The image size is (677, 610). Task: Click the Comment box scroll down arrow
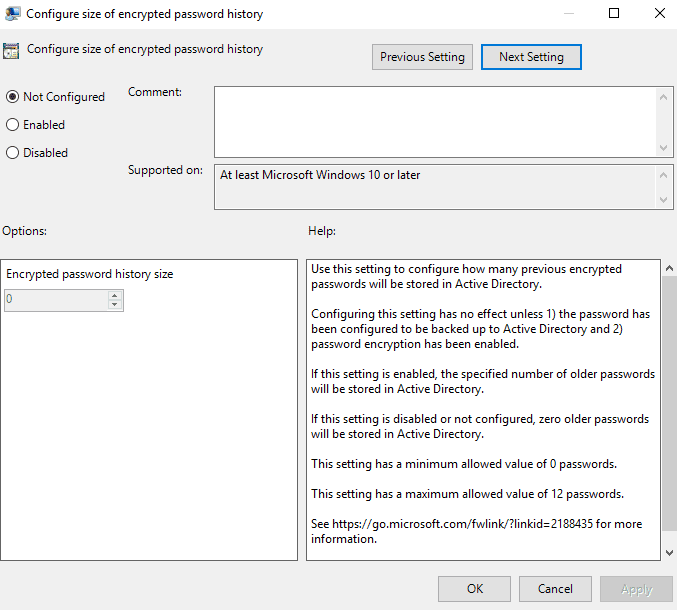(x=665, y=147)
